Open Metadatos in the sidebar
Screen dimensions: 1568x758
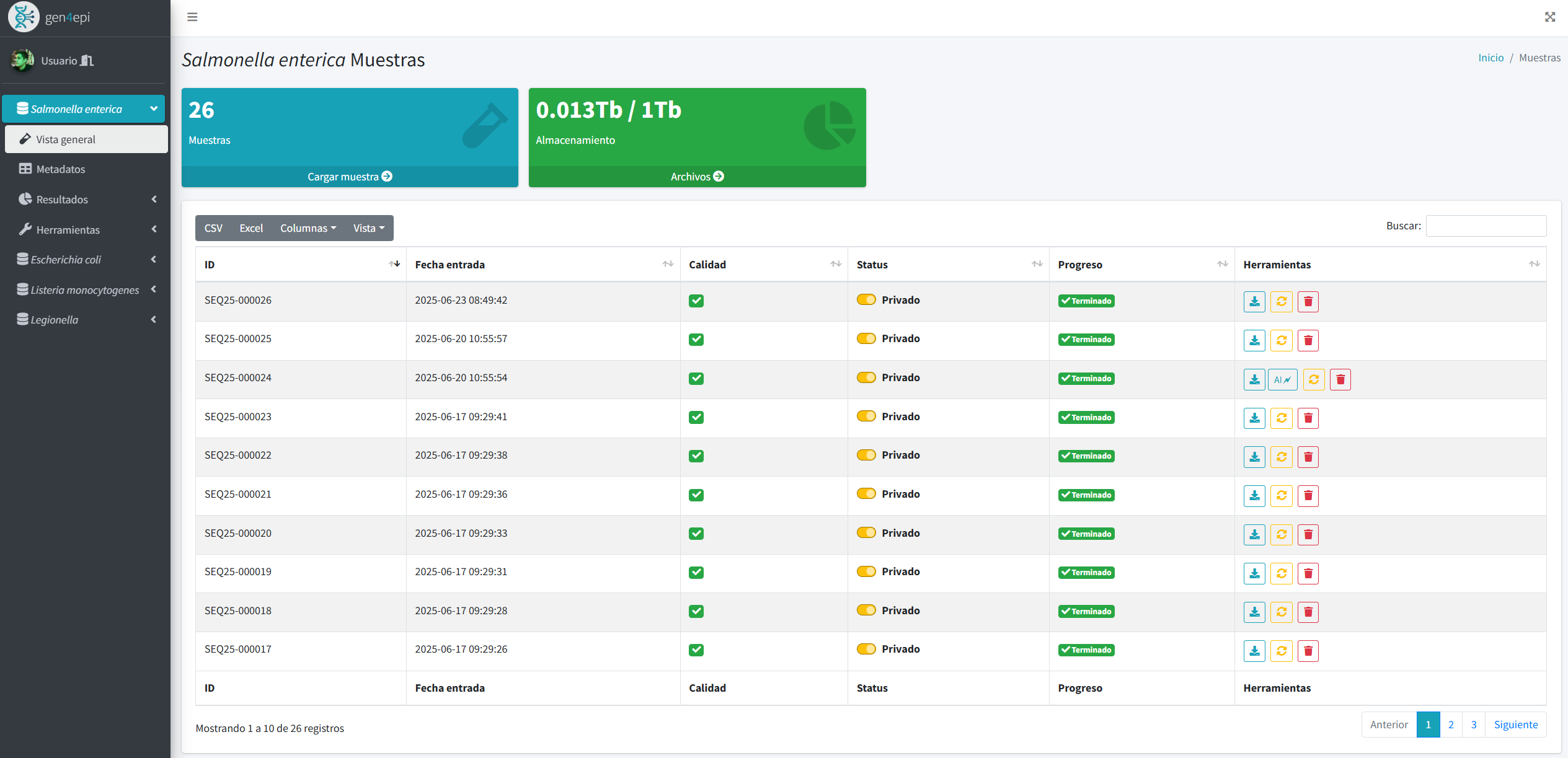click(60, 169)
